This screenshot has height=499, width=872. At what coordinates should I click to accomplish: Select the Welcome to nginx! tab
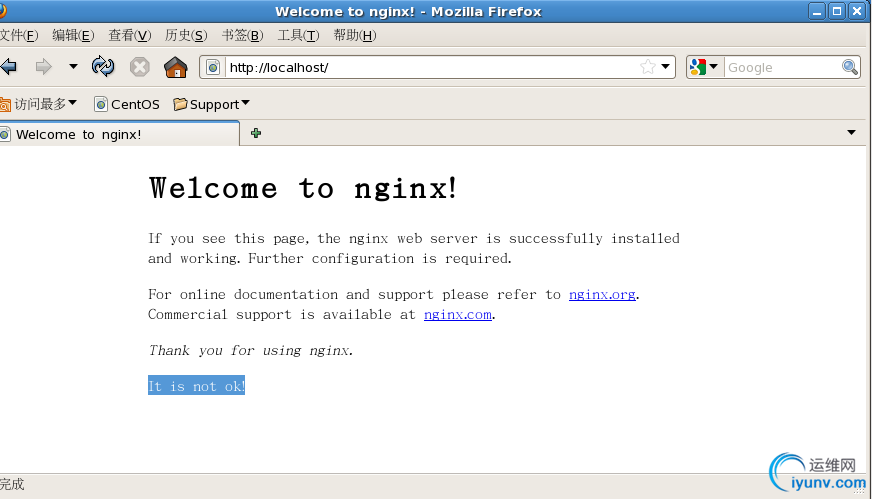coord(119,134)
